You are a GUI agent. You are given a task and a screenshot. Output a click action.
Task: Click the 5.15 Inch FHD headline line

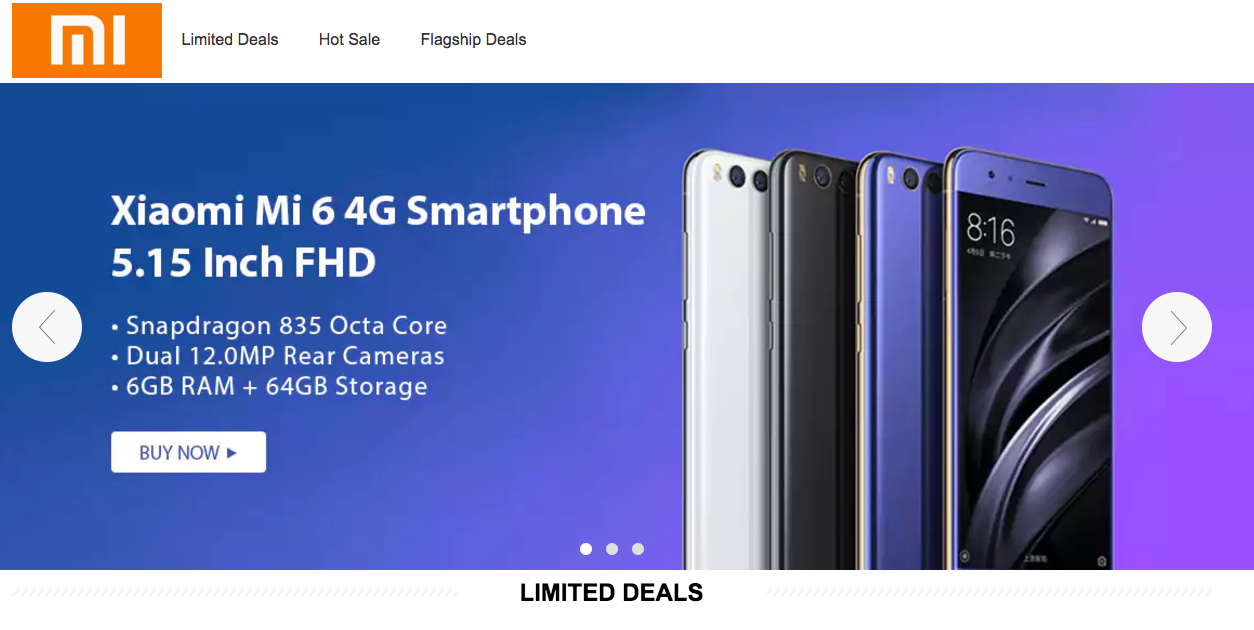click(x=243, y=263)
